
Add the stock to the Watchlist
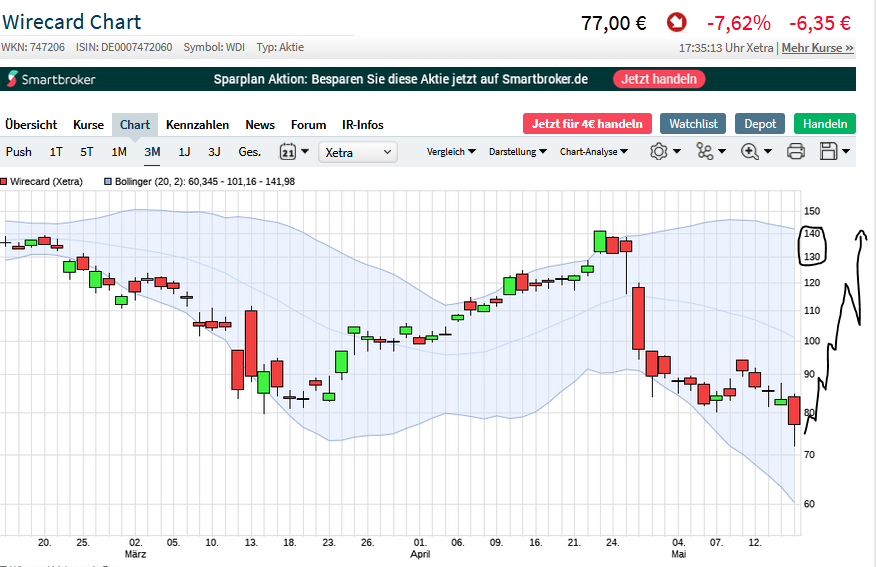[x=693, y=123]
